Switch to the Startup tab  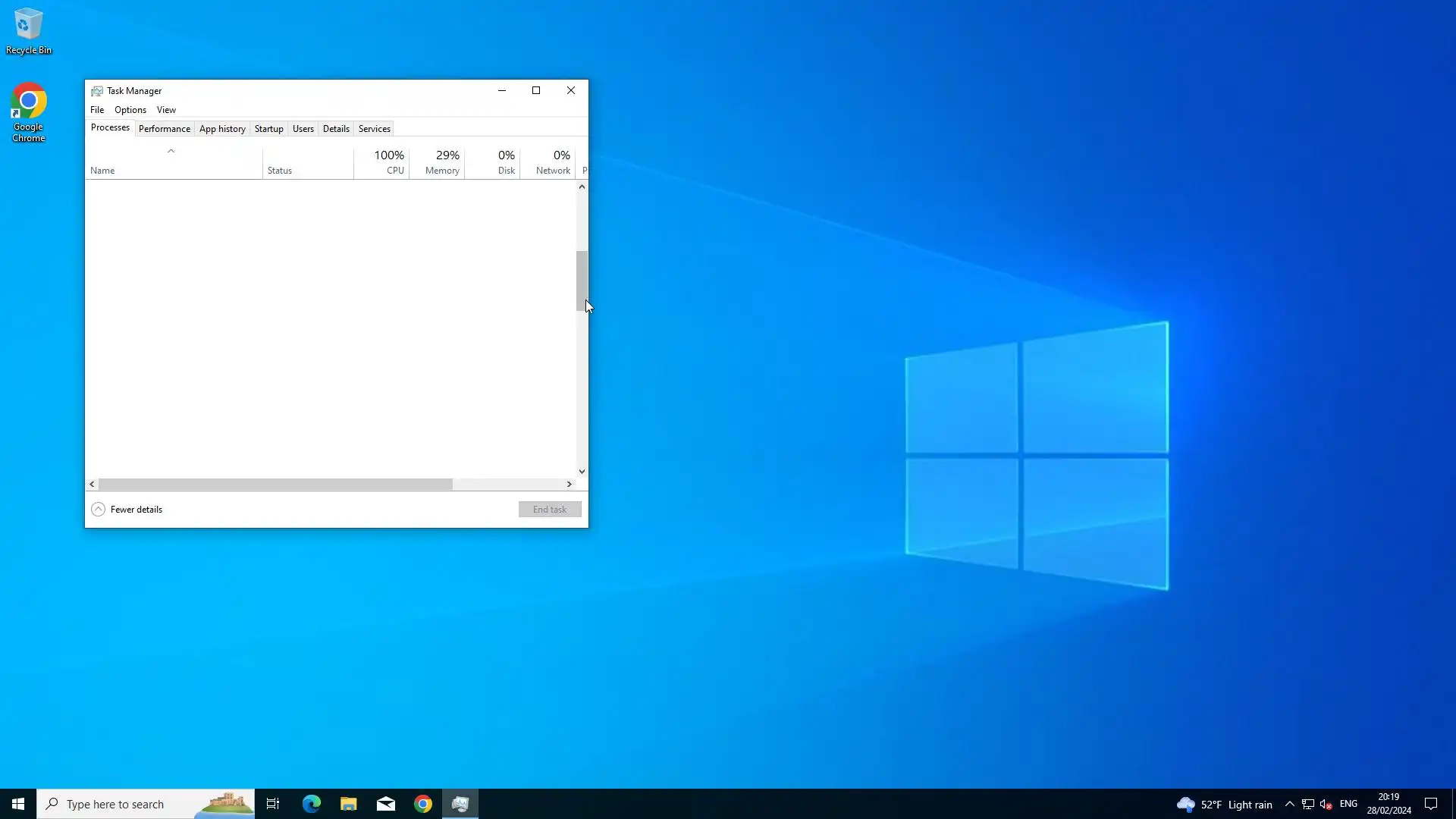click(268, 129)
